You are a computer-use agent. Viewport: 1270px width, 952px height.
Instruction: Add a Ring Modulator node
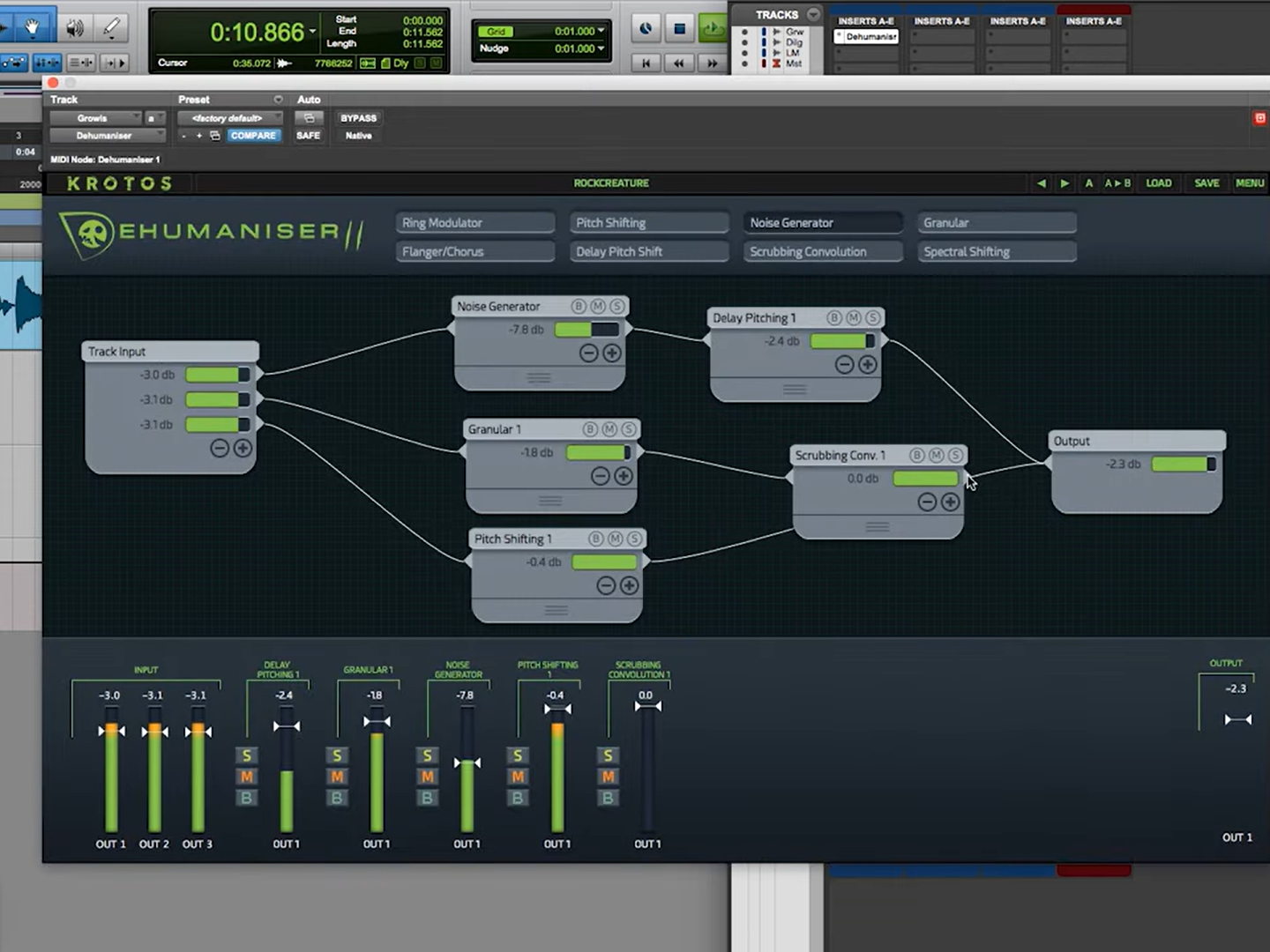point(475,223)
